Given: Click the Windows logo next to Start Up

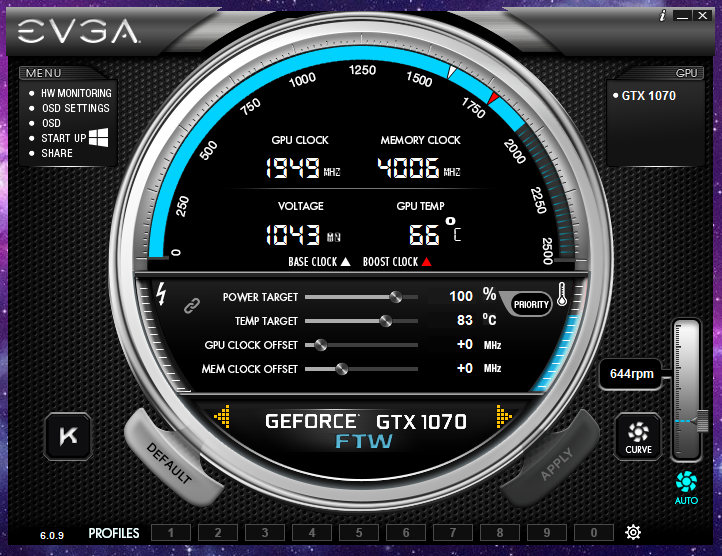Looking at the screenshot, I should tap(99, 138).
